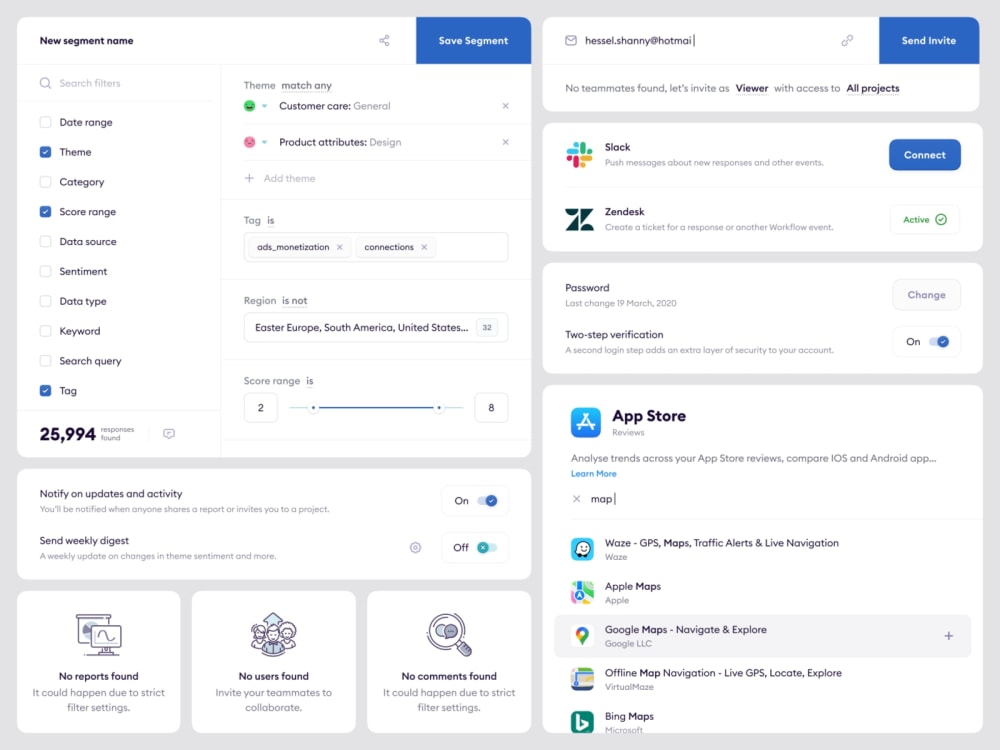Turn on Send weekly digest toggle
The height and width of the screenshot is (750, 1000).
(487, 547)
